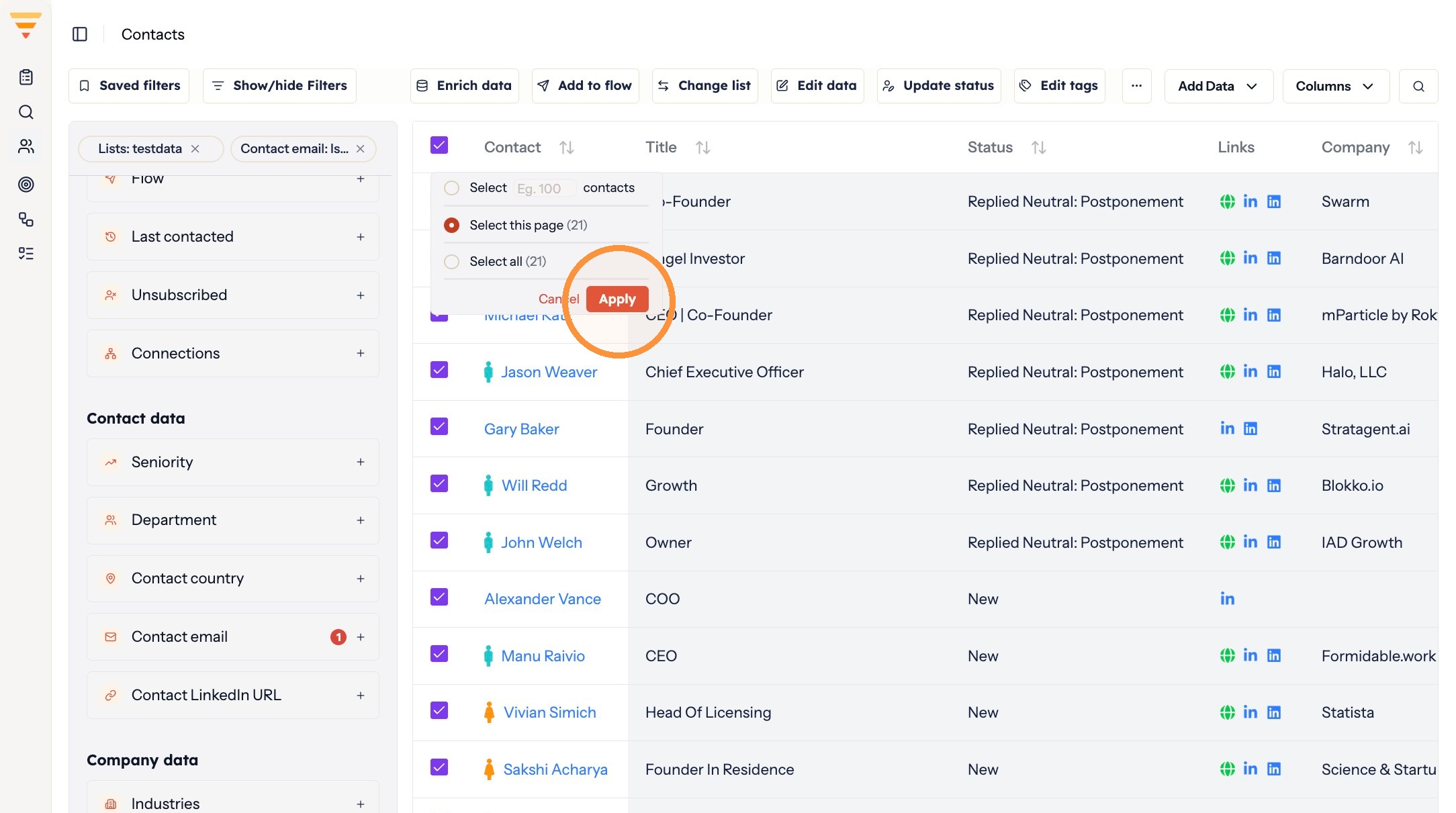Open the clipboard icon in left sidebar
The image size is (1456, 813).
click(26, 77)
